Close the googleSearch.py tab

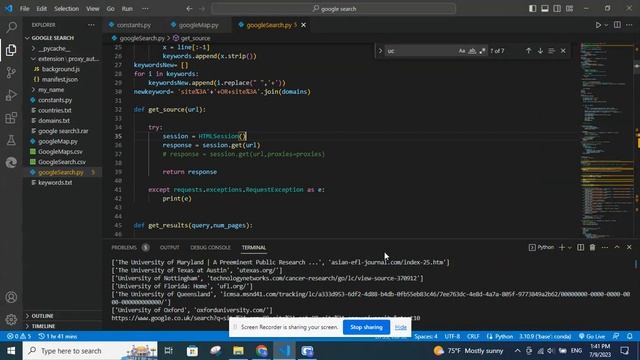coord(303,25)
